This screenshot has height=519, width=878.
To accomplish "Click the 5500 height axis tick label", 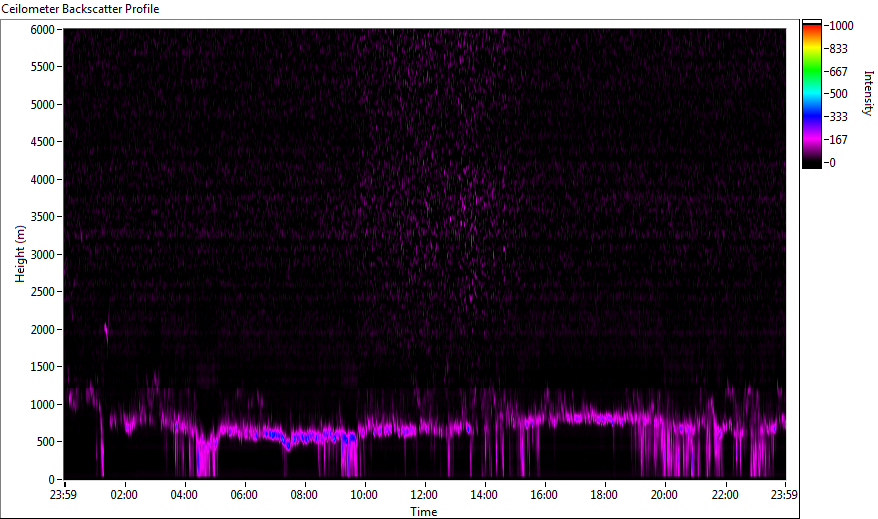I will tap(43, 67).
